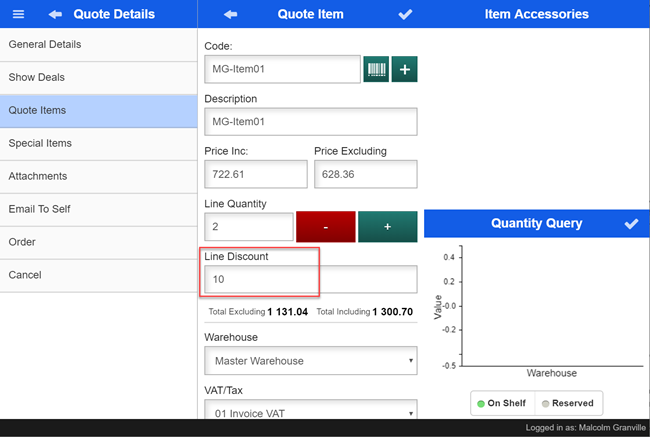650x437 pixels.
Task: Choose Email To Self option
Action: 99,210
